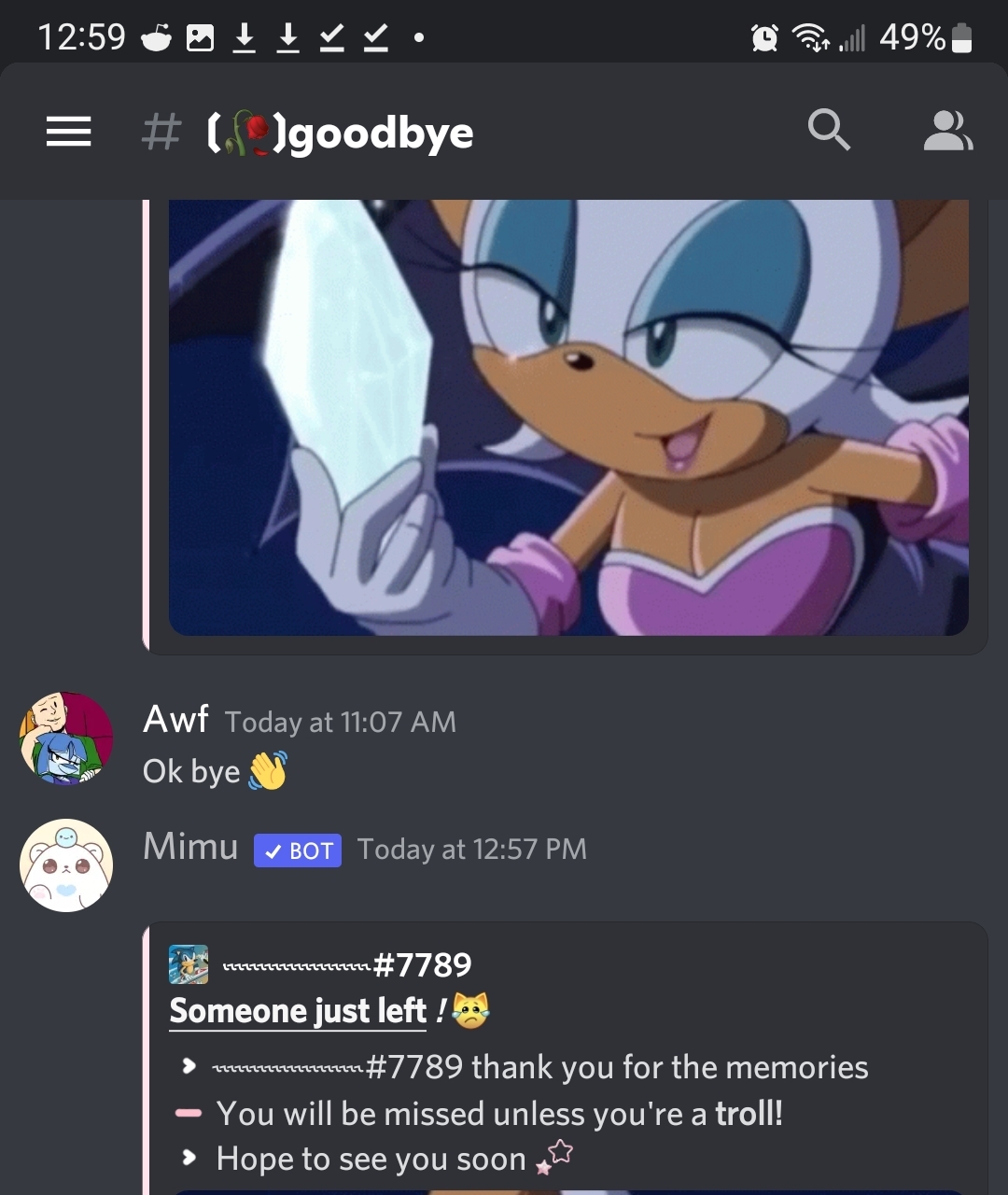
Task: Open the Rouge the Bat image
Action: [x=568, y=417]
